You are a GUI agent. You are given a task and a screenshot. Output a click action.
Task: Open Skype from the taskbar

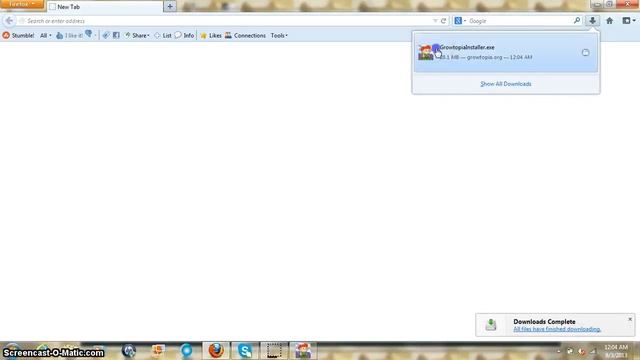coord(245,351)
